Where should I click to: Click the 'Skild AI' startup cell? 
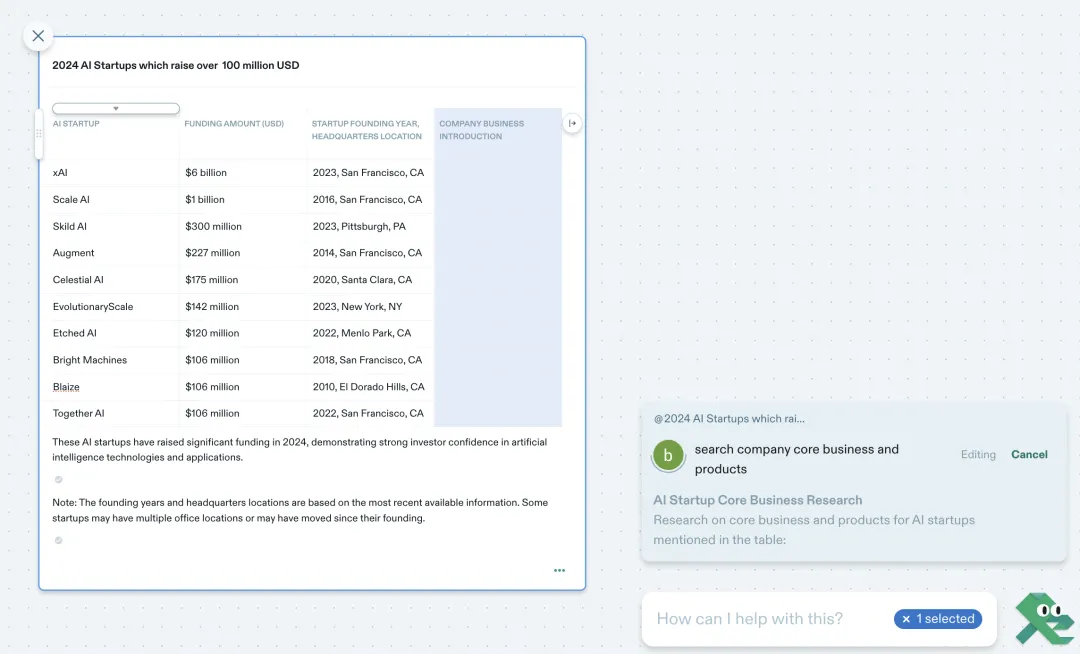click(115, 226)
